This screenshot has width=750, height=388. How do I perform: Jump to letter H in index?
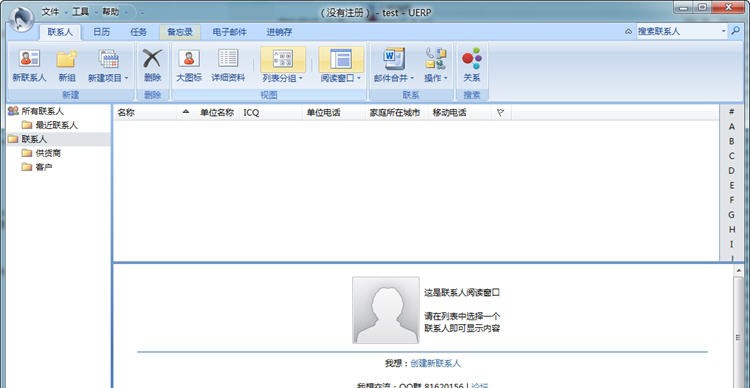click(731, 229)
